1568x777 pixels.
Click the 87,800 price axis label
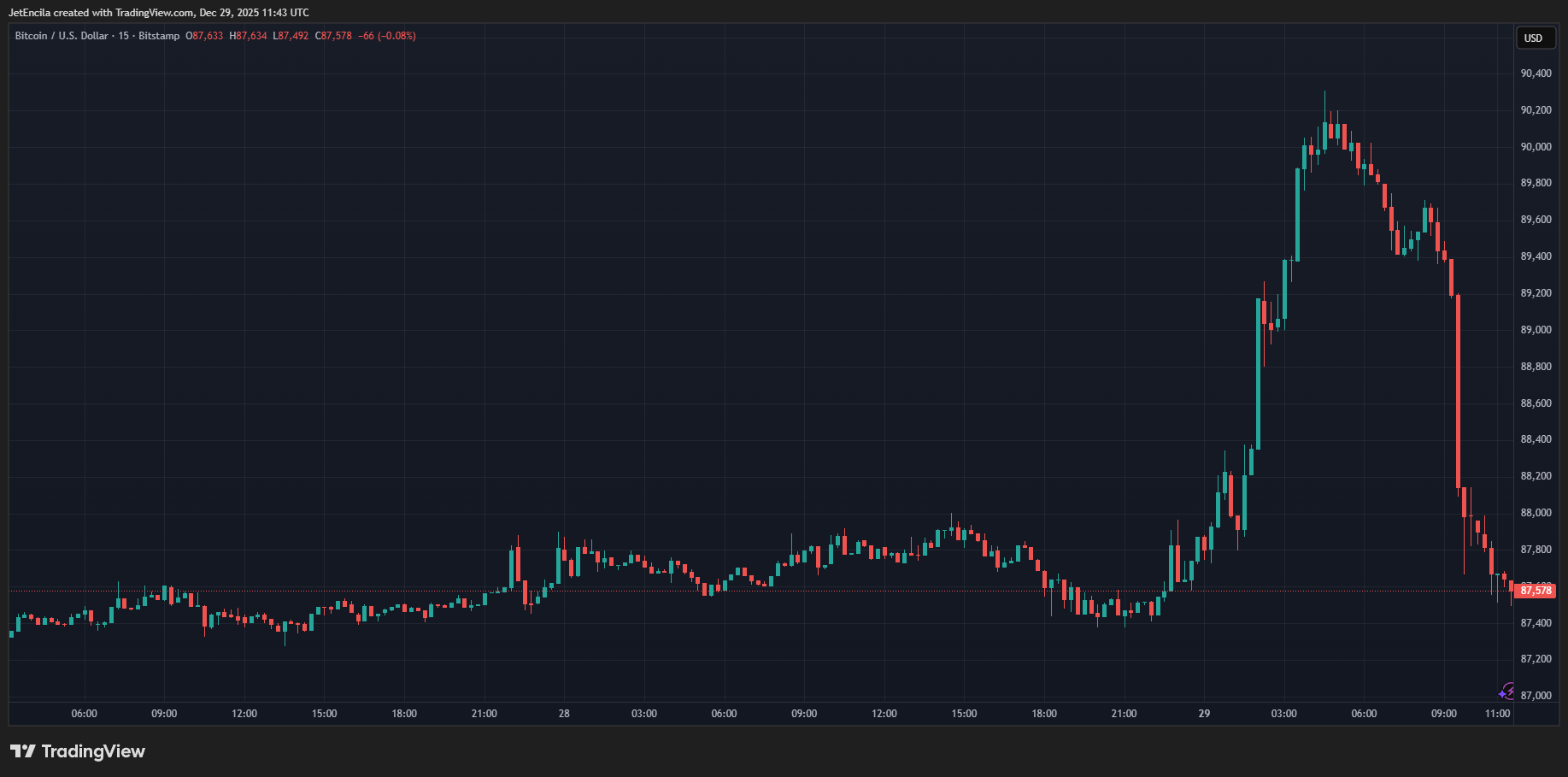1536,550
